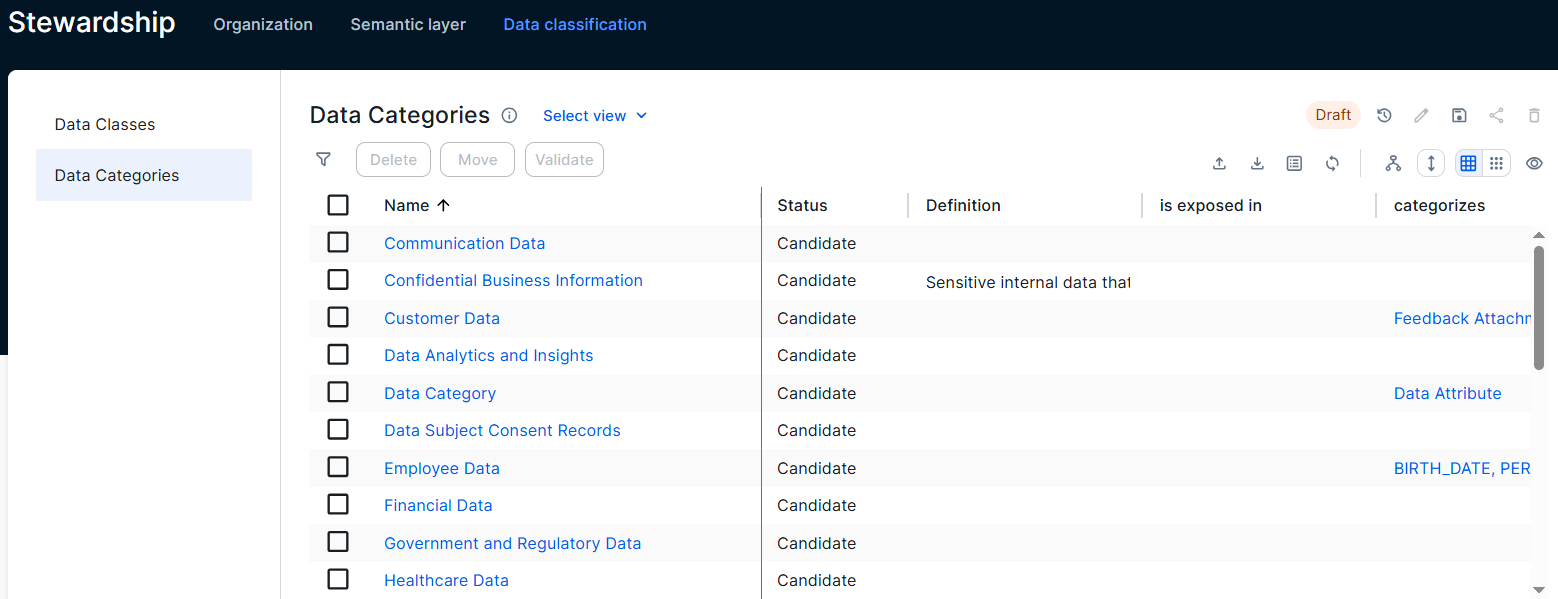Open the filter funnel icon
Viewport: 1558px width, 599px height.
tap(323, 159)
